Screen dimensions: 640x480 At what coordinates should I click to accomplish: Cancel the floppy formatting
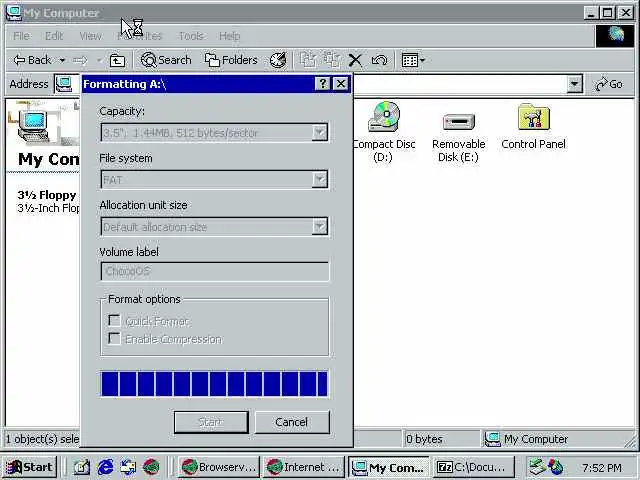[292, 422]
